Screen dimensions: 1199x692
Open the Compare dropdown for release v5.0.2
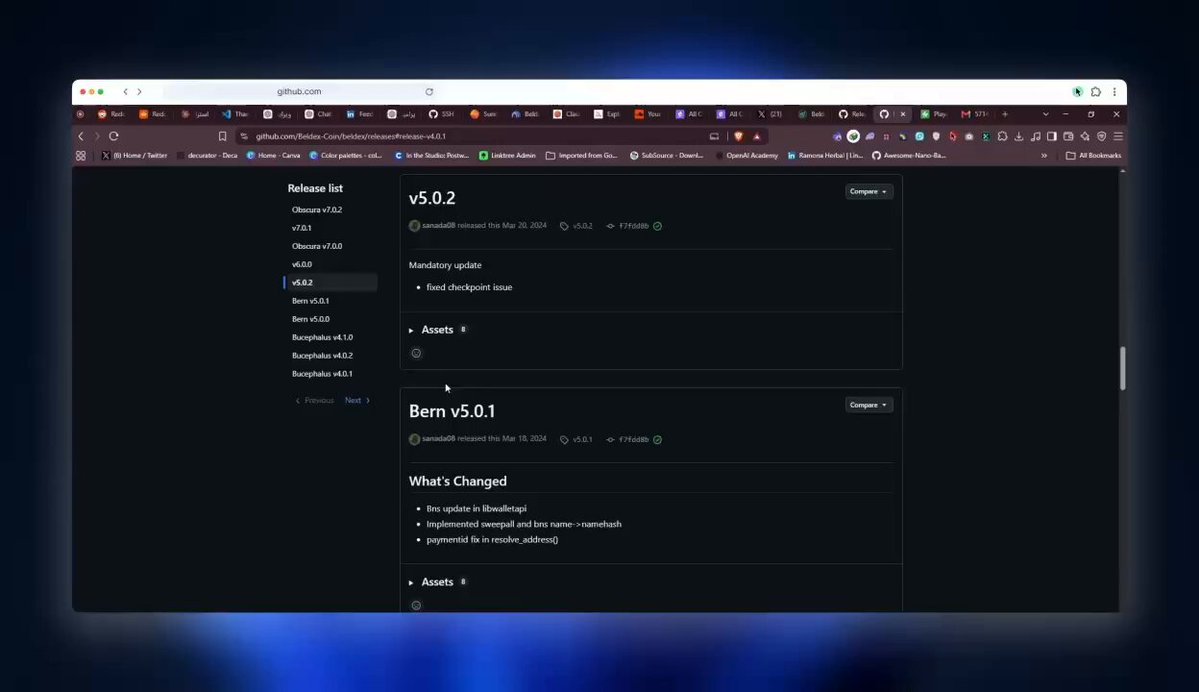[869, 191]
